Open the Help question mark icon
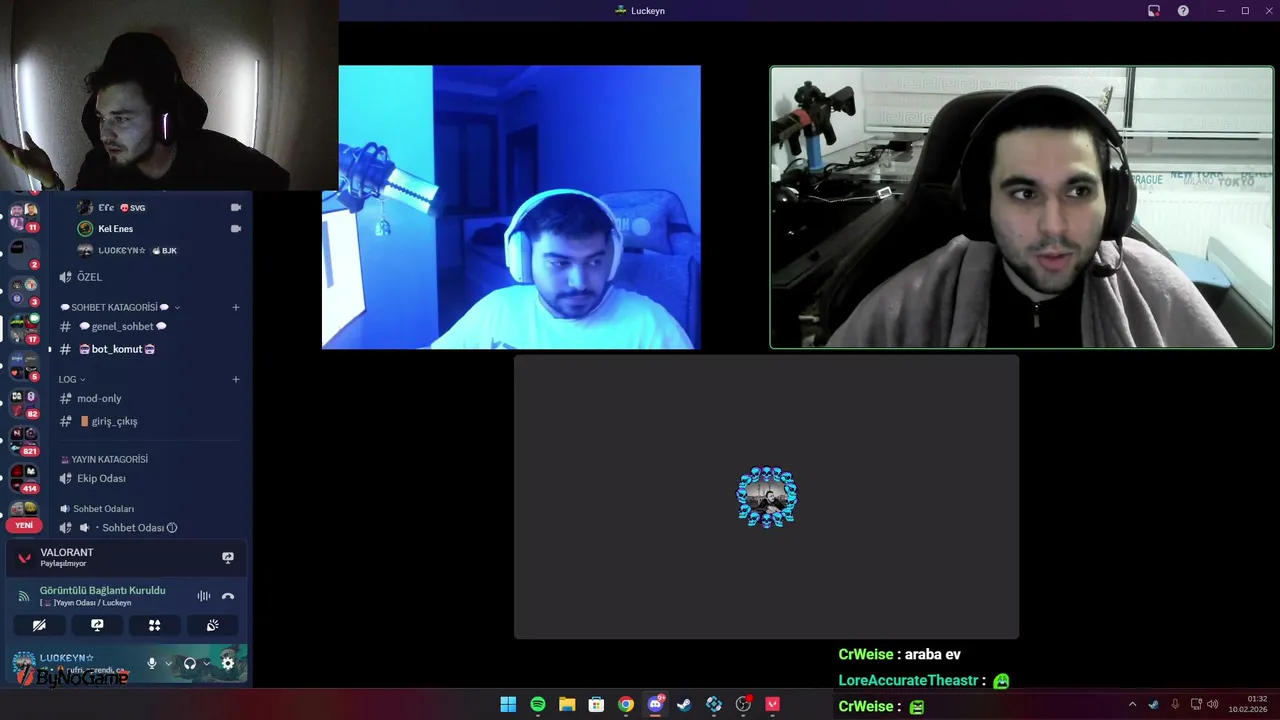Image resolution: width=1280 pixels, height=720 pixels. [x=1183, y=10]
